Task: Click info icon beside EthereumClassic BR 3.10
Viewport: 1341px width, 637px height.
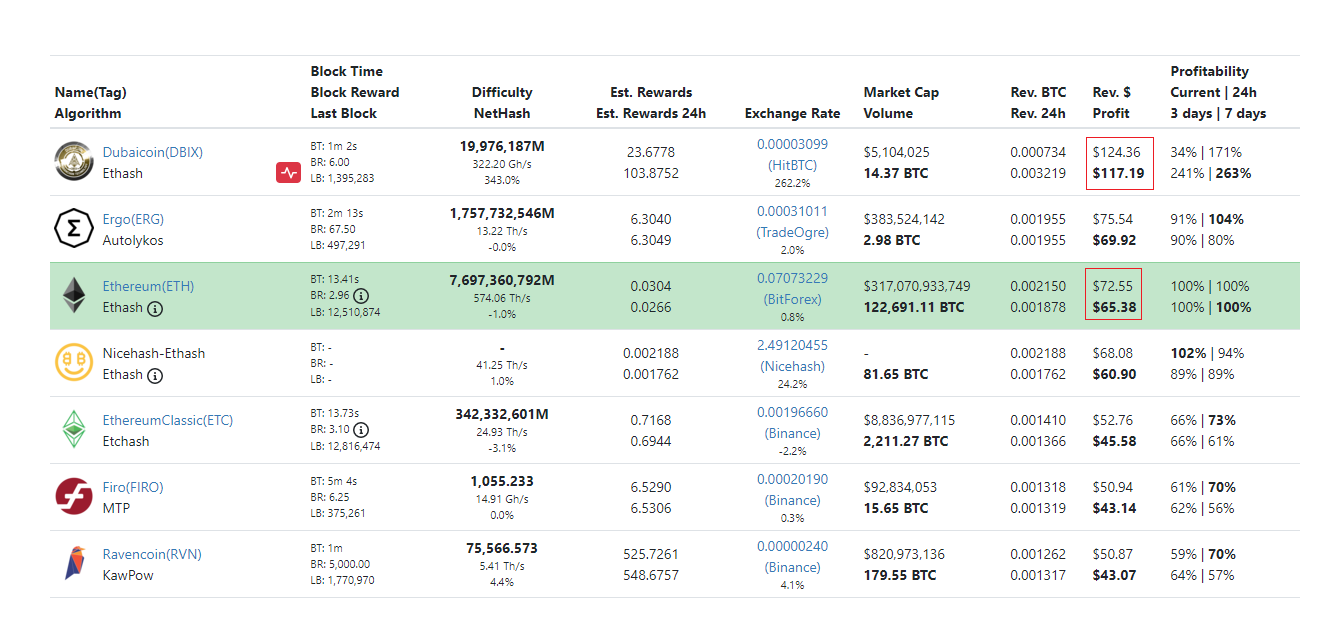Action: 361,430
